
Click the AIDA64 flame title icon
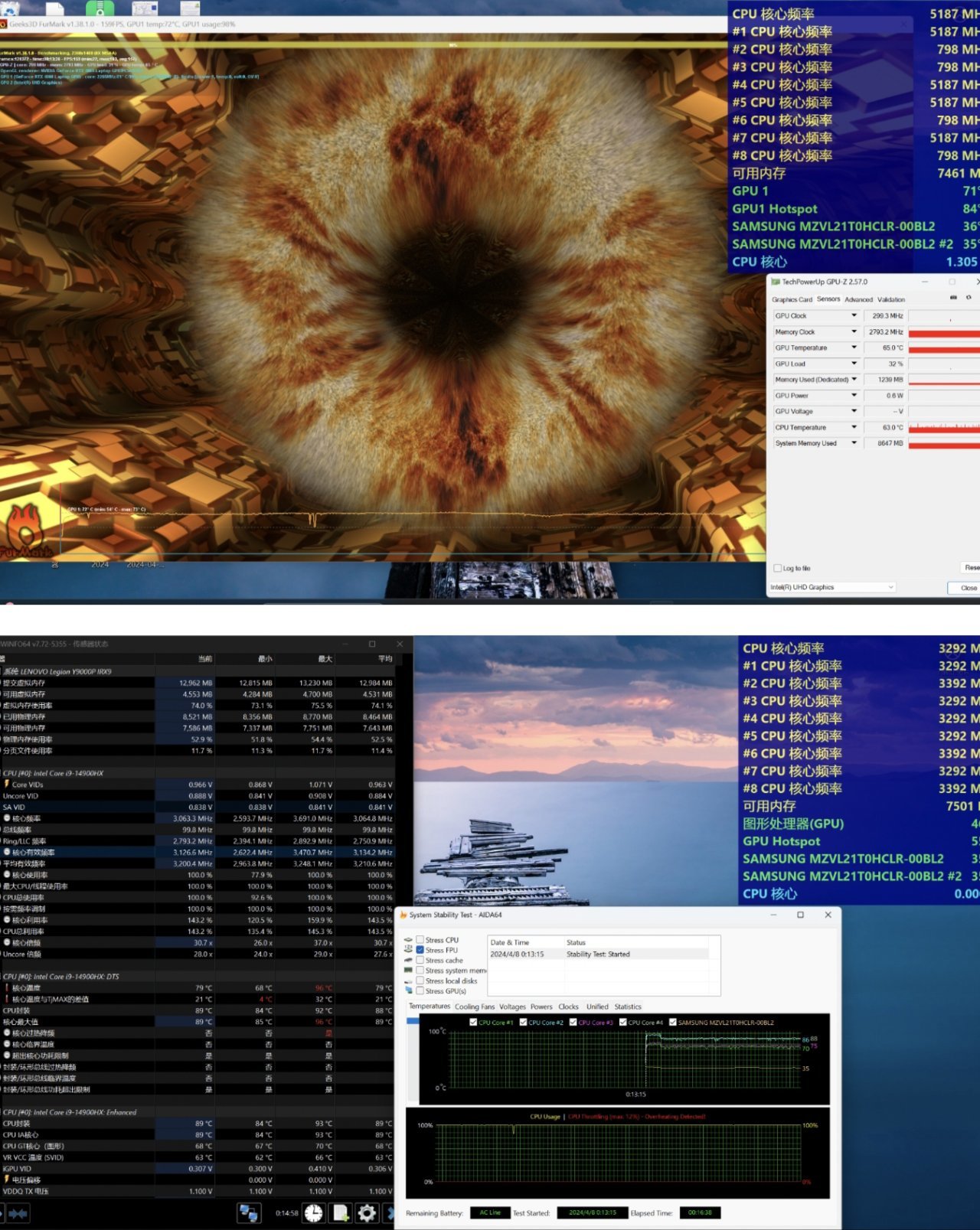pos(403,915)
